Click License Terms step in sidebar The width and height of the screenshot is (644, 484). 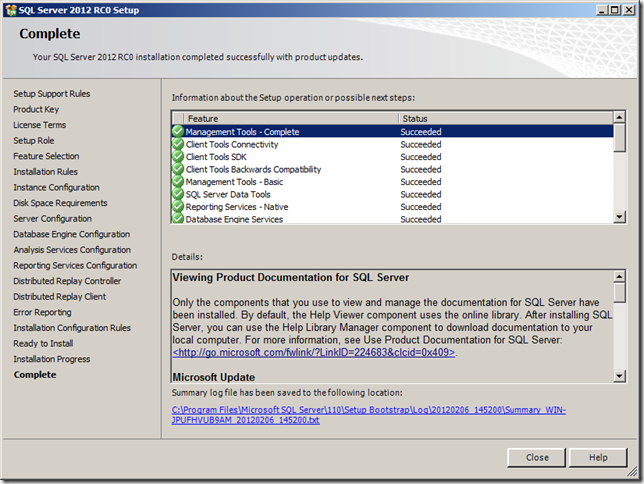click(x=39, y=125)
